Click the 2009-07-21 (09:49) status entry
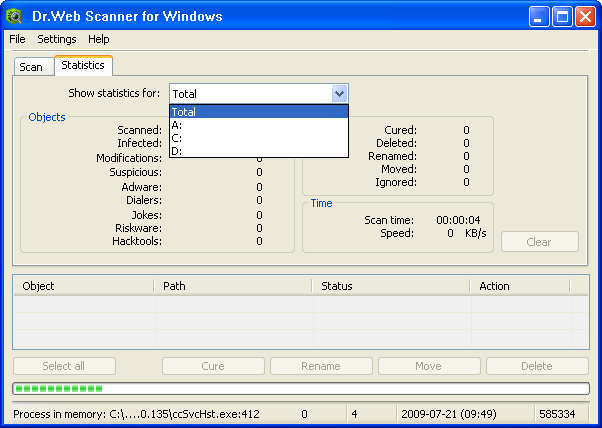602x428 pixels. coord(449,414)
